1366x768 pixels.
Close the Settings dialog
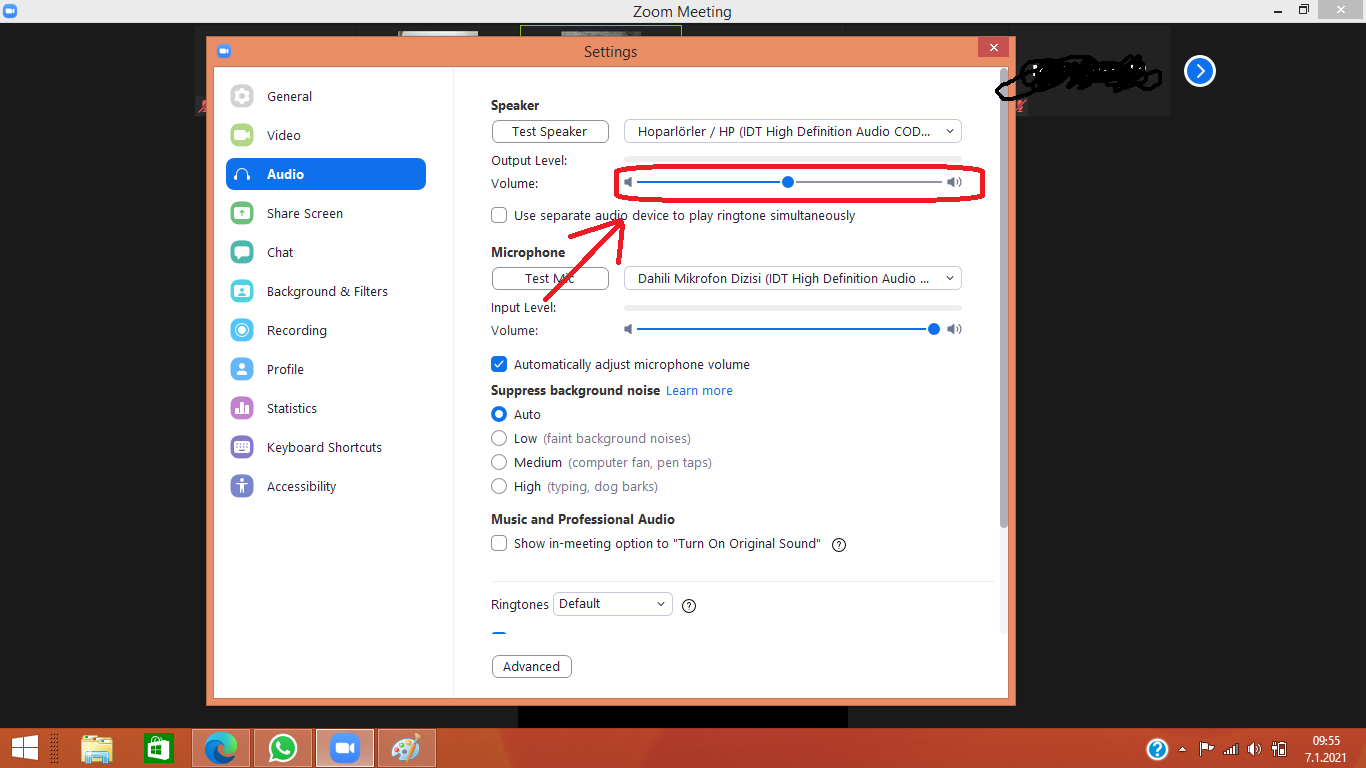(x=993, y=48)
